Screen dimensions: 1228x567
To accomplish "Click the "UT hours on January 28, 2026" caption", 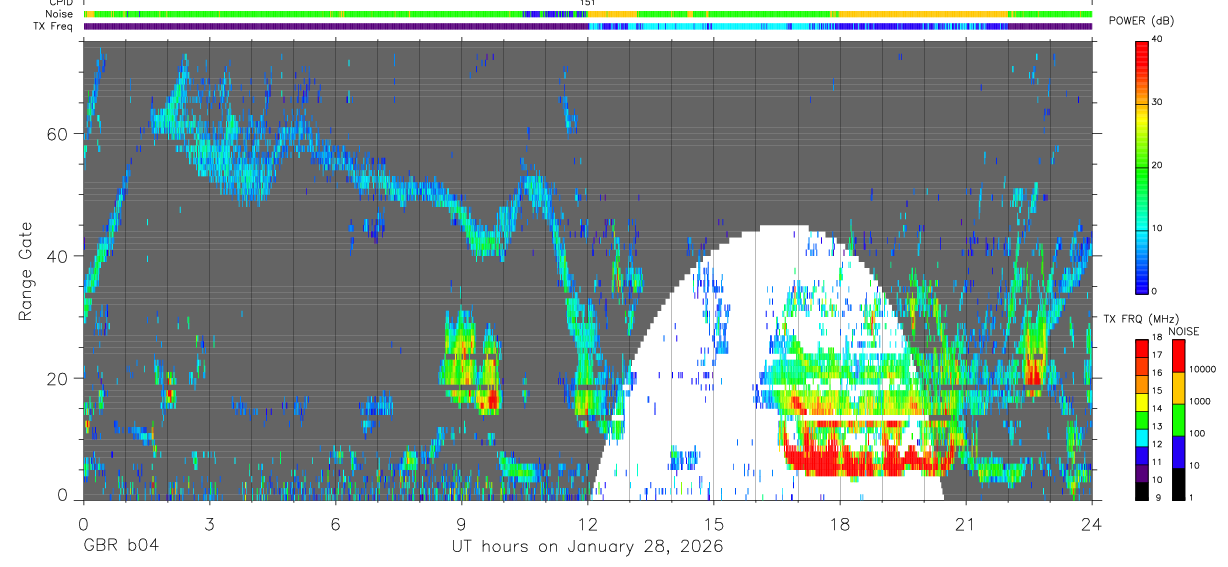I will click(x=587, y=546).
